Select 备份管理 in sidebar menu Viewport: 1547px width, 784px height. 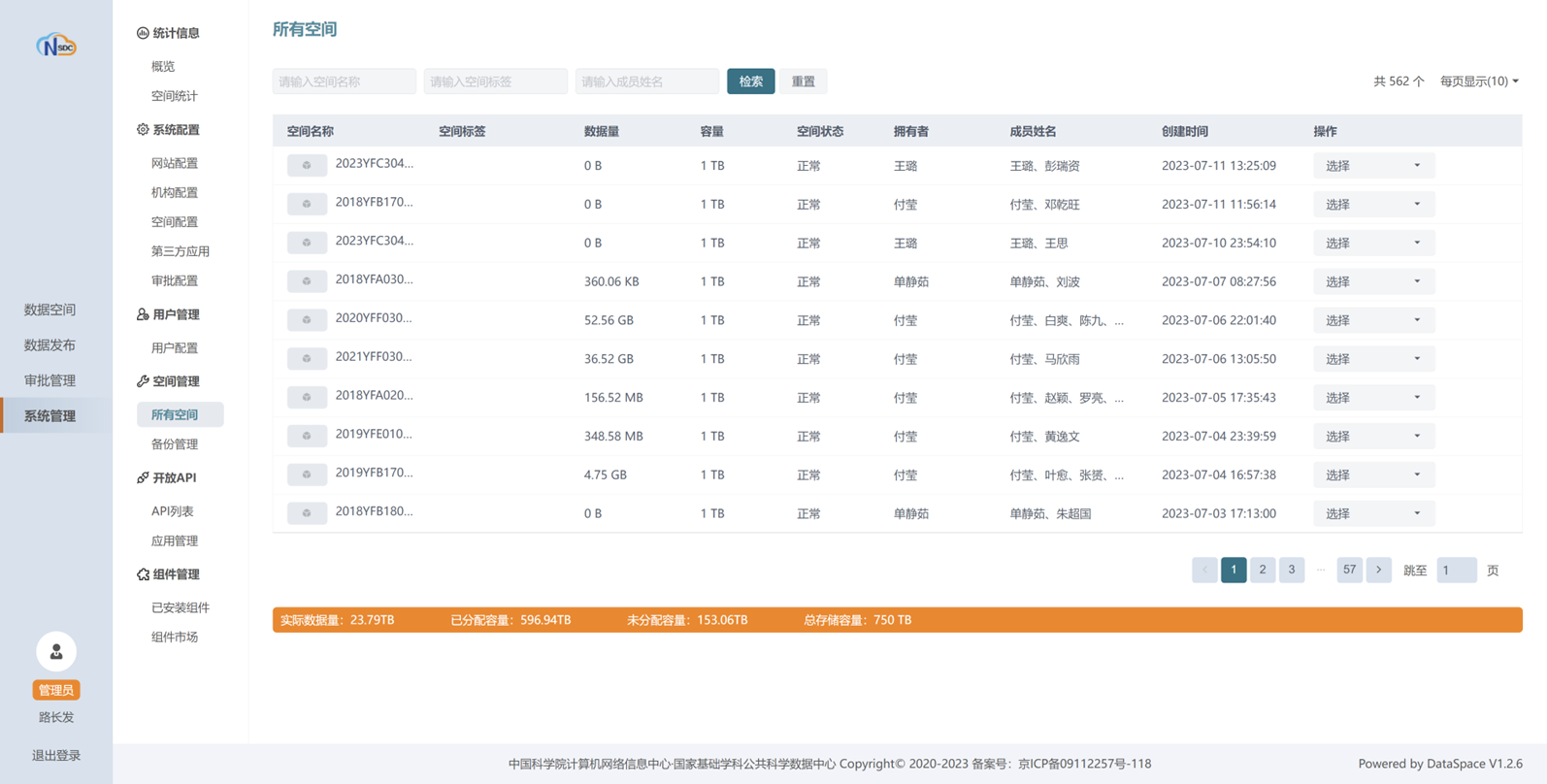pos(175,444)
